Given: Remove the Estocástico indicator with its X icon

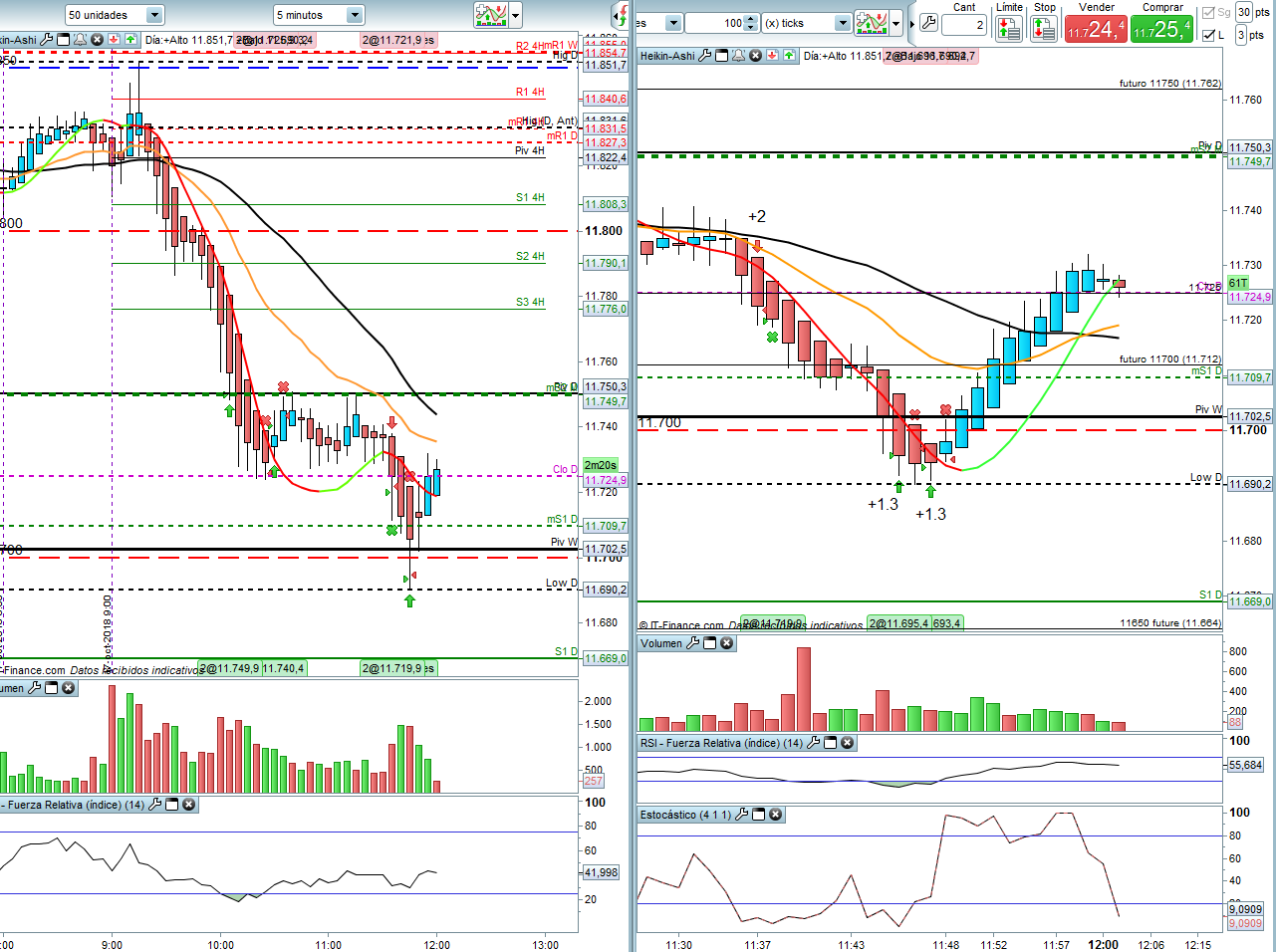Looking at the screenshot, I should 775,815.
